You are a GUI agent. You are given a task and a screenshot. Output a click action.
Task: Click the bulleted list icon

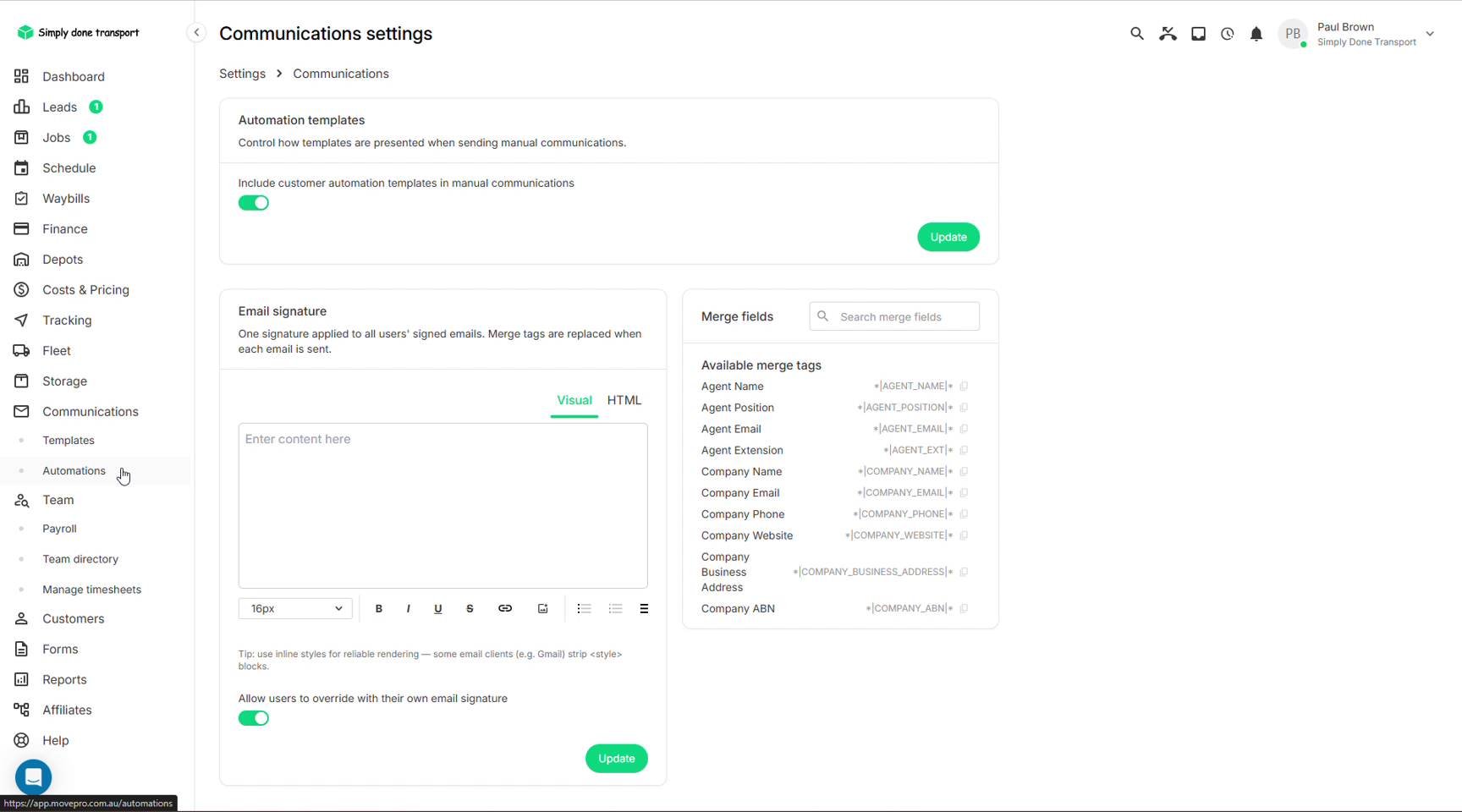(x=584, y=609)
